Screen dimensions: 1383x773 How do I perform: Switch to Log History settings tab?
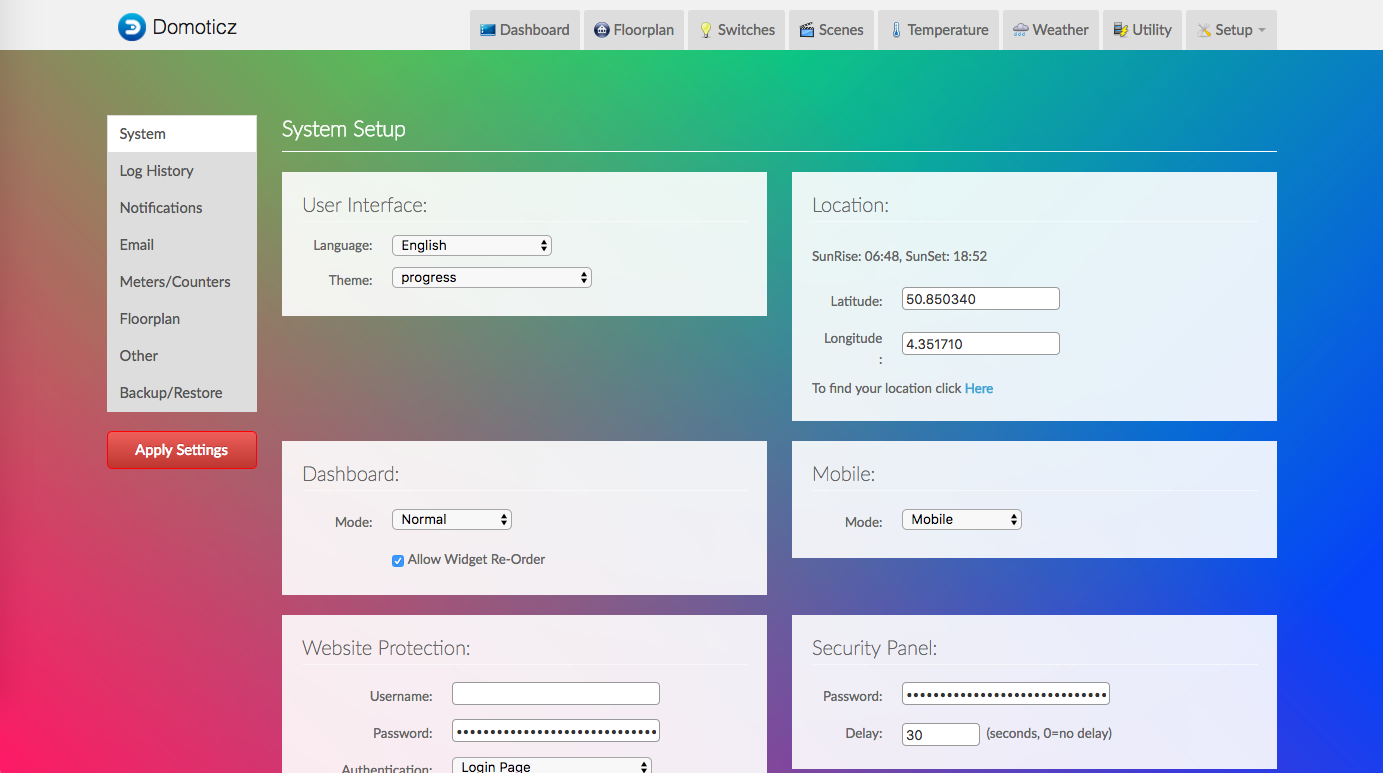(x=157, y=171)
